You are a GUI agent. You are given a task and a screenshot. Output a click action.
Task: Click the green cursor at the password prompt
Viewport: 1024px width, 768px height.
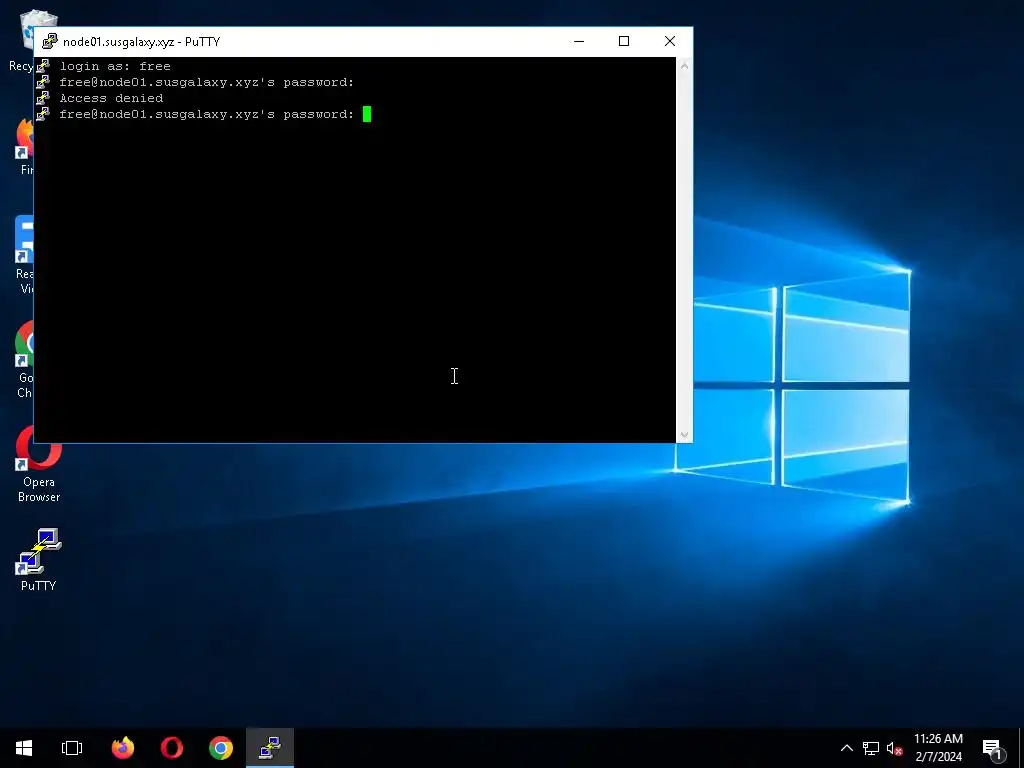pos(367,114)
